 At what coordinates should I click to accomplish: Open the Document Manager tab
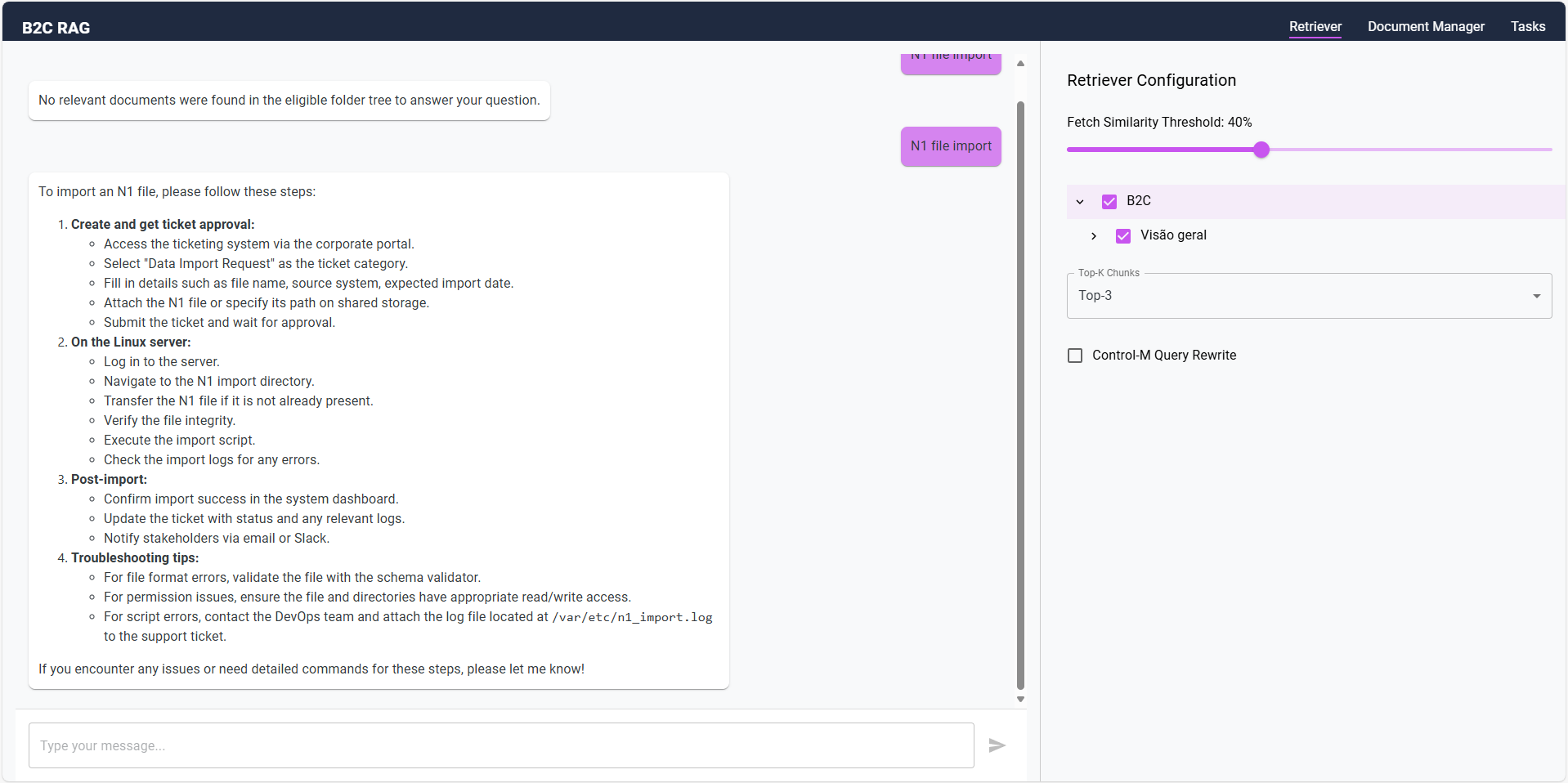coord(1426,26)
